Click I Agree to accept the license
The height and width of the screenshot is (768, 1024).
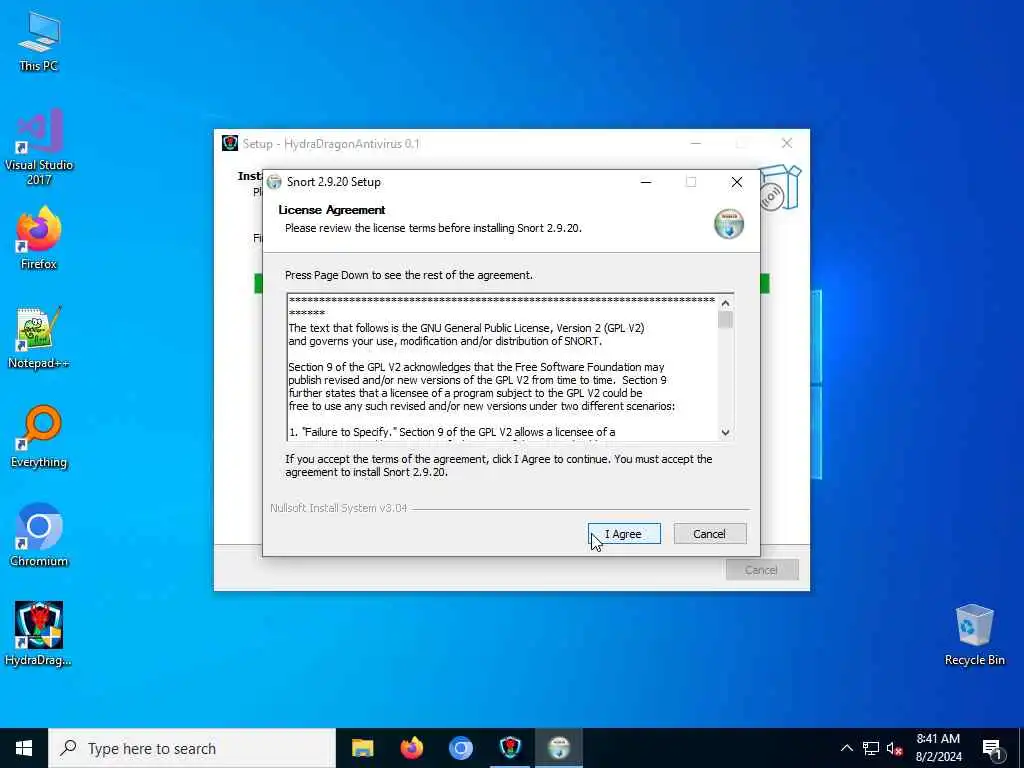click(x=624, y=534)
